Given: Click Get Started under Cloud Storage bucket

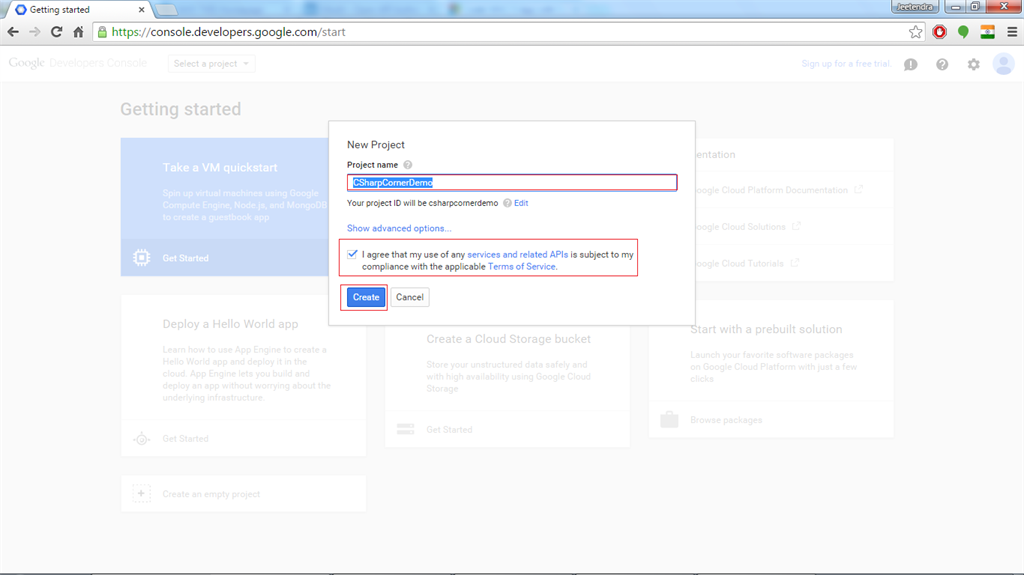Looking at the screenshot, I should click(x=449, y=429).
